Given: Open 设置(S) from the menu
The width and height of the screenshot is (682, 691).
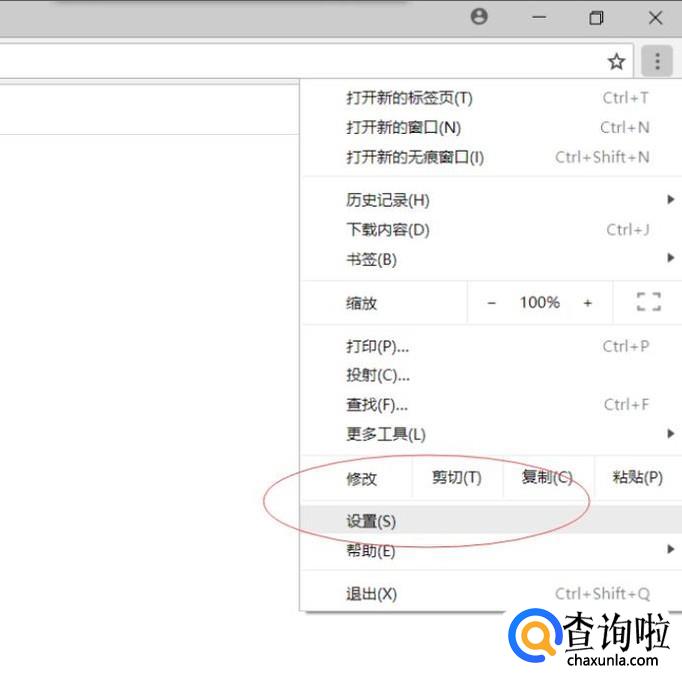Looking at the screenshot, I should [371, 521].
